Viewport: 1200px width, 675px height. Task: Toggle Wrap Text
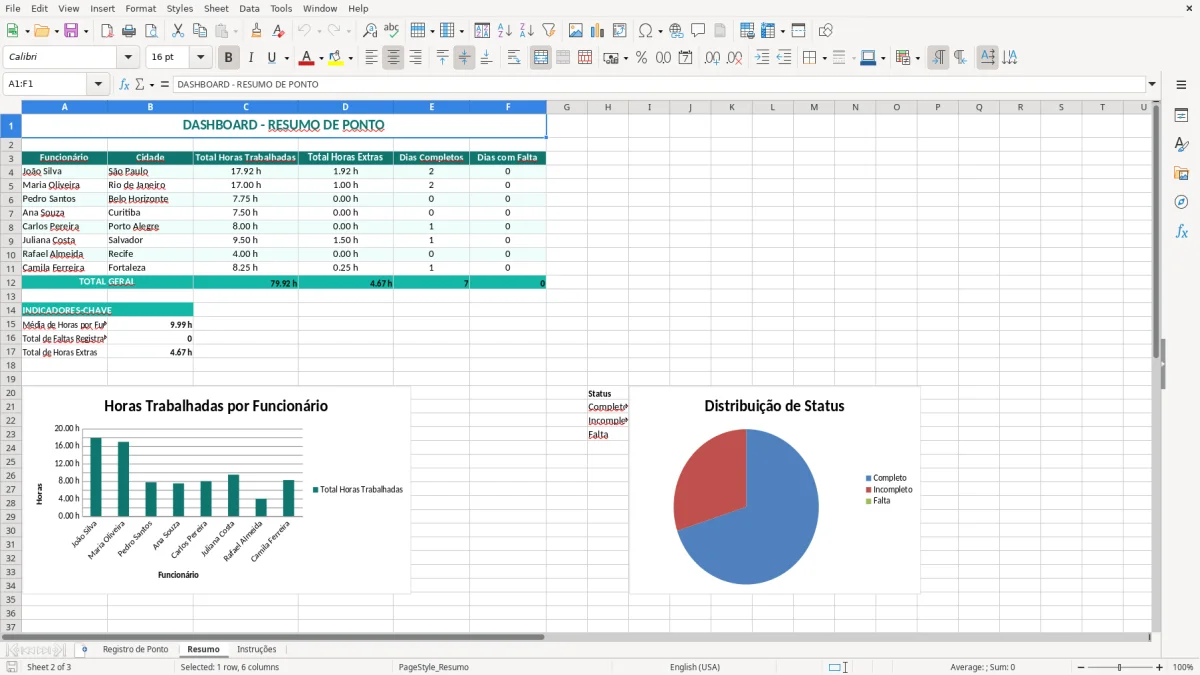point(514,58)
